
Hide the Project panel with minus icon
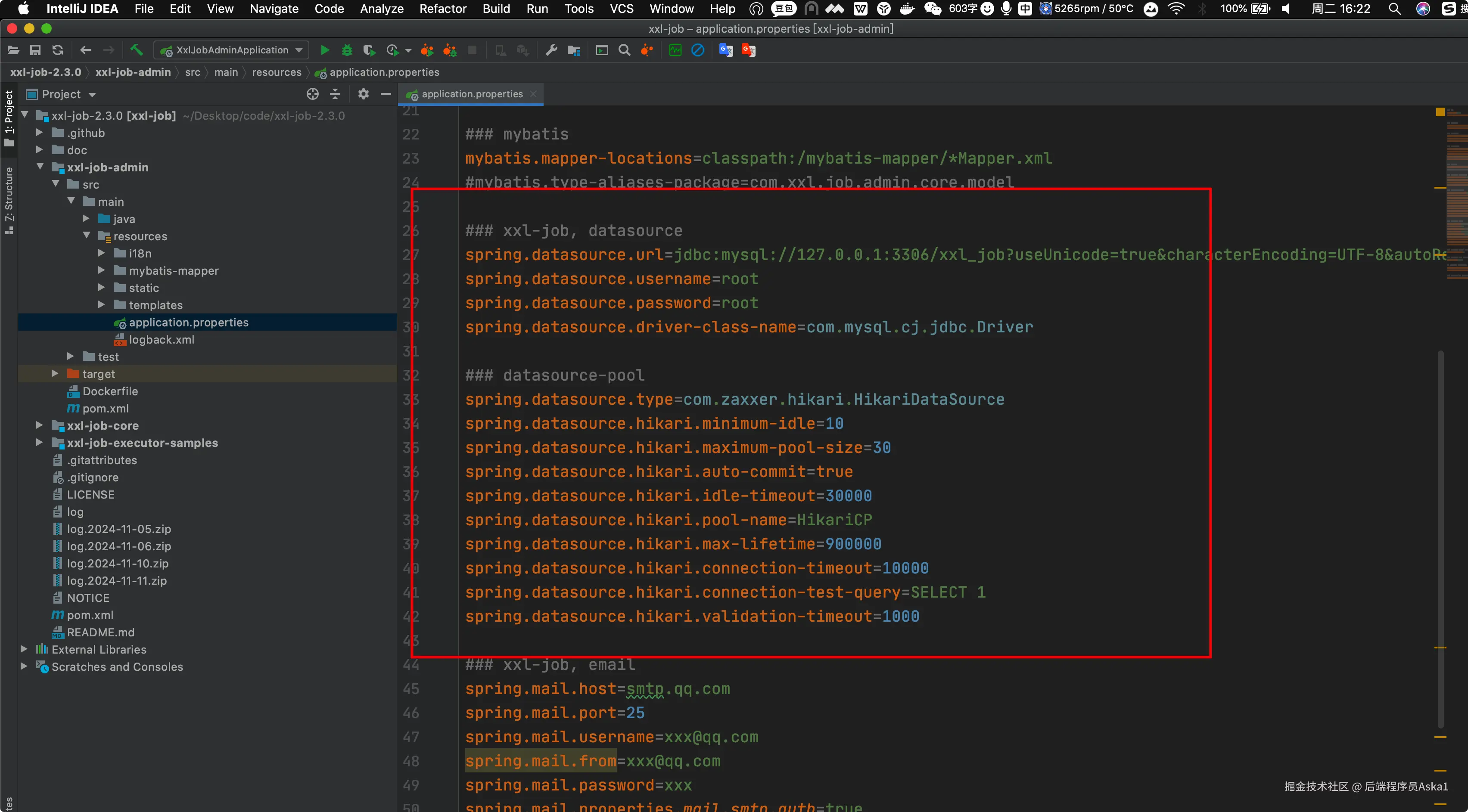pyautogui.click(x=386, y=94)
